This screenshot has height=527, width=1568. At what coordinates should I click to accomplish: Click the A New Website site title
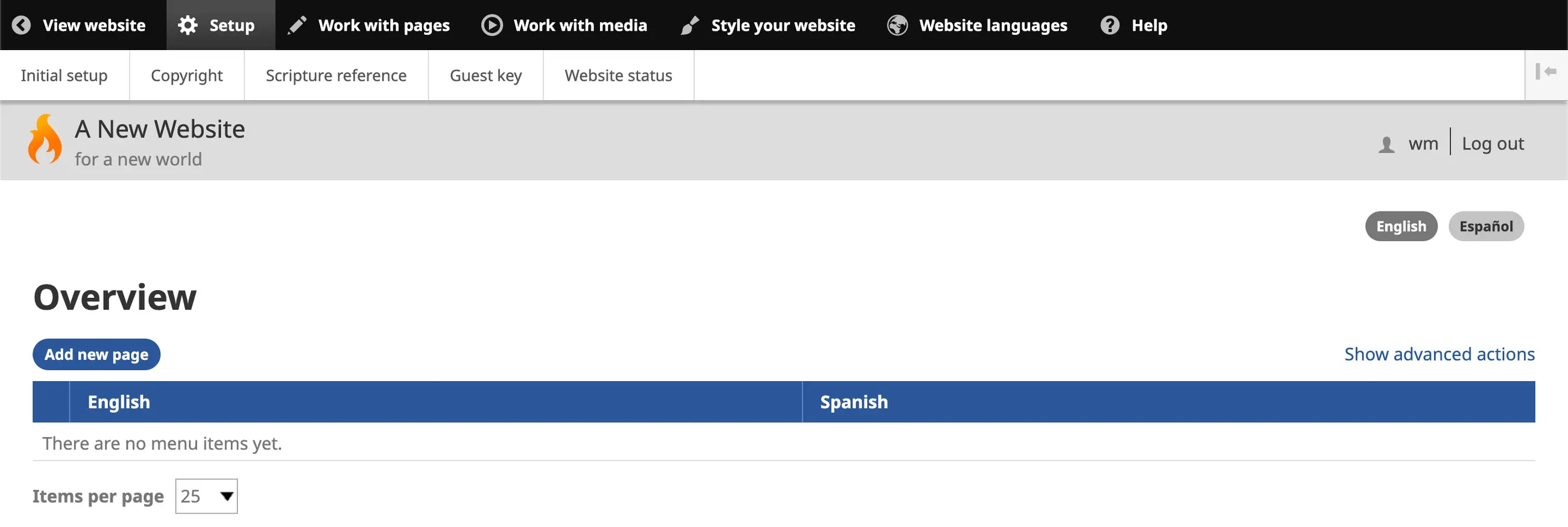click(159, 129)
